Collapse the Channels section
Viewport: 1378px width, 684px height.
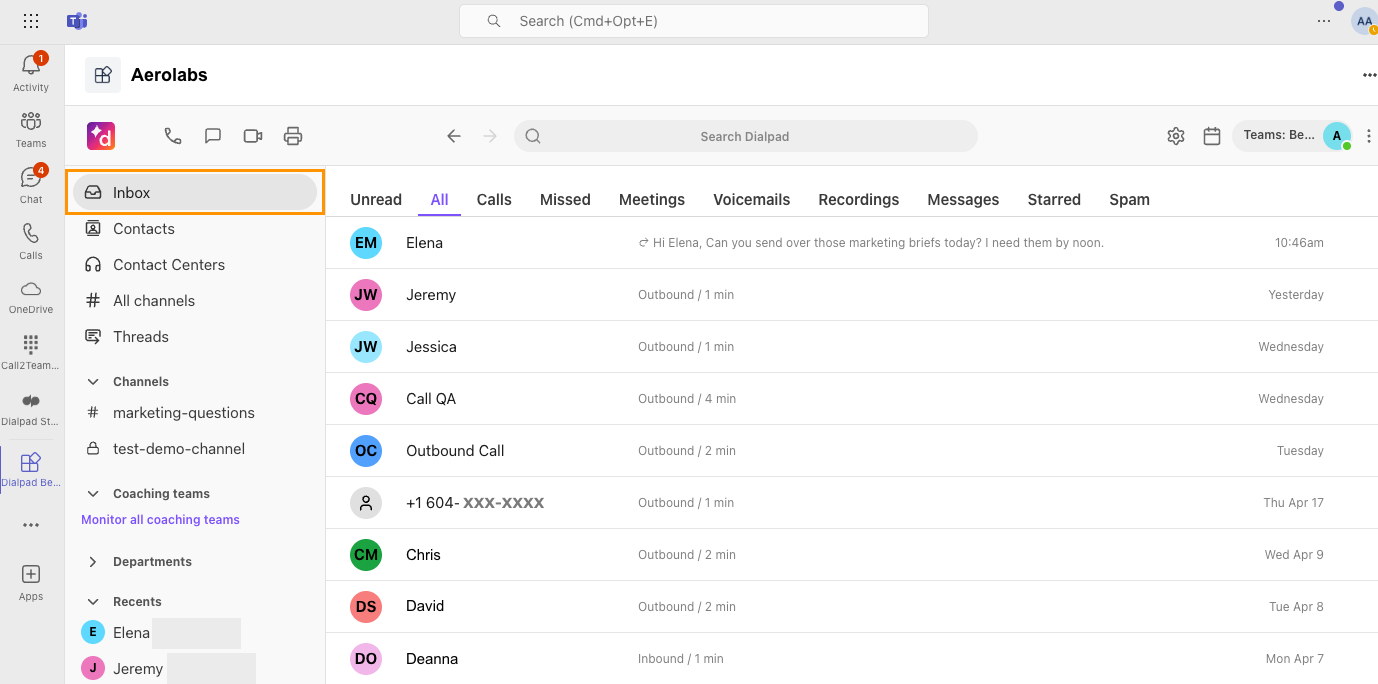coord(93,382)
